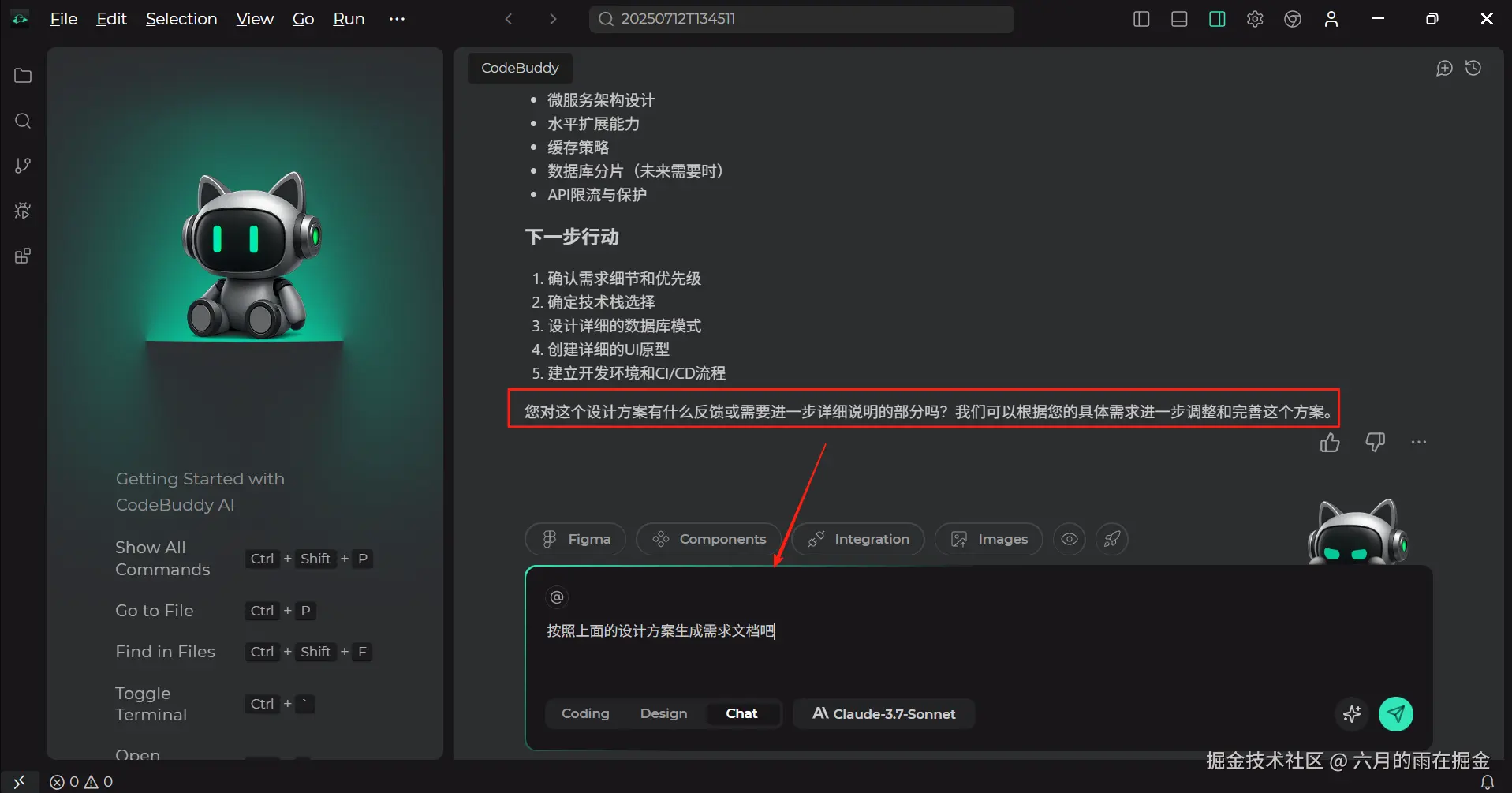
Task: Open errors and warnings status indicator
Action: click(x=81, y=782)
